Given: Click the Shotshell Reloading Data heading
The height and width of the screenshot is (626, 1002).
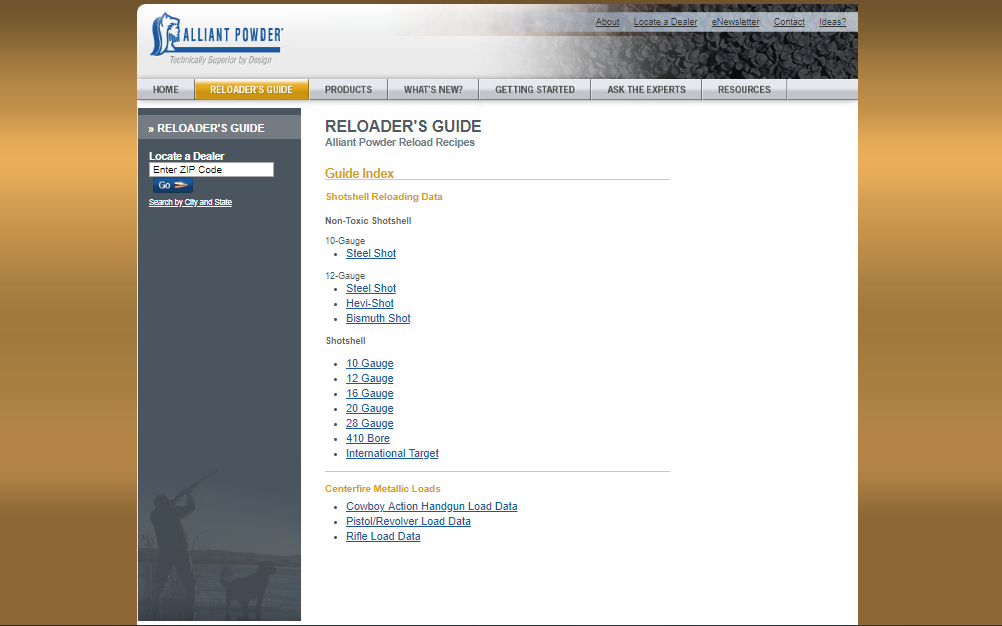Looking at the screenshot, I should point(384,197).
